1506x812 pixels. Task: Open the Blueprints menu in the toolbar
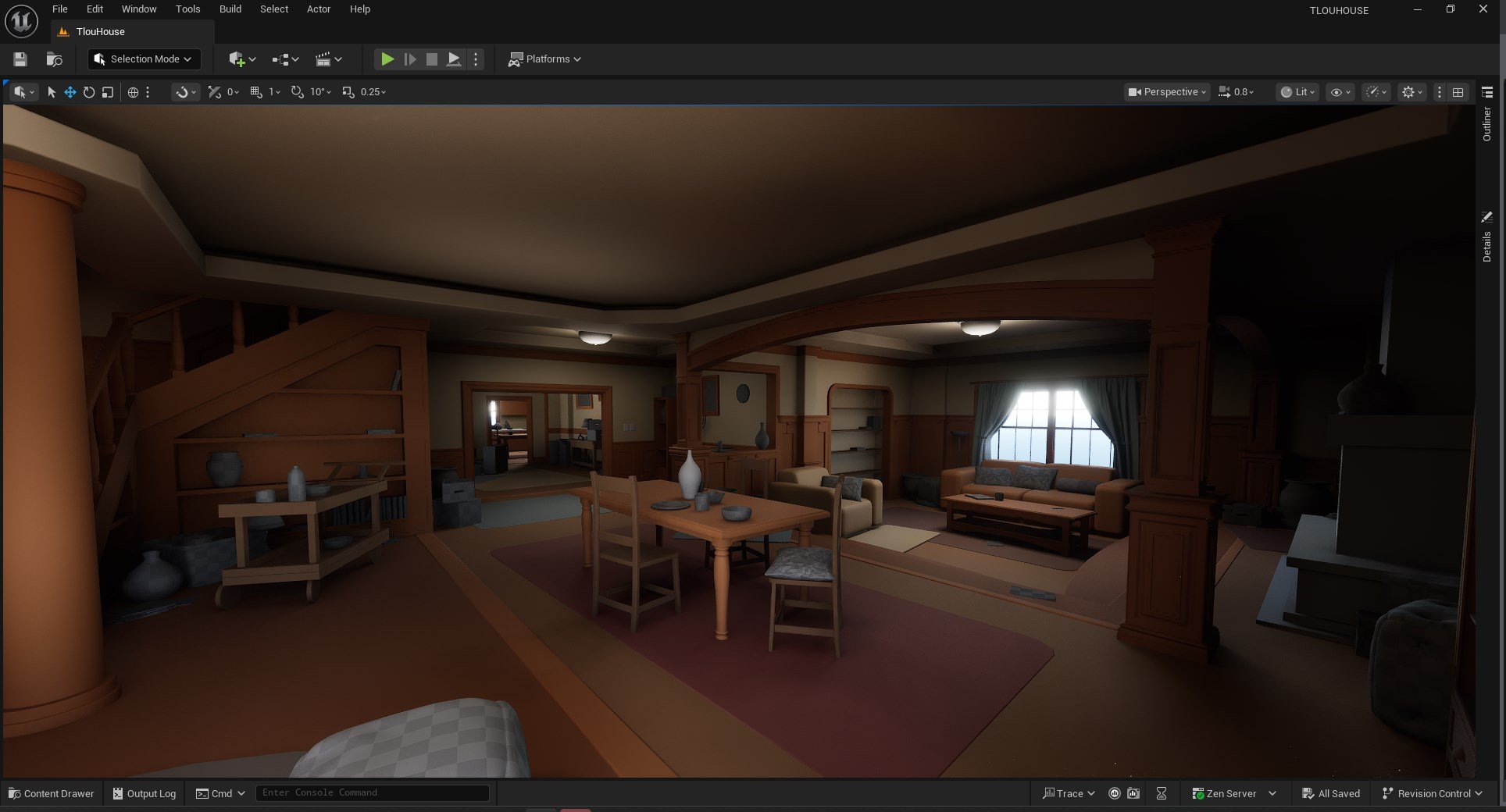(x=285, y=59)
